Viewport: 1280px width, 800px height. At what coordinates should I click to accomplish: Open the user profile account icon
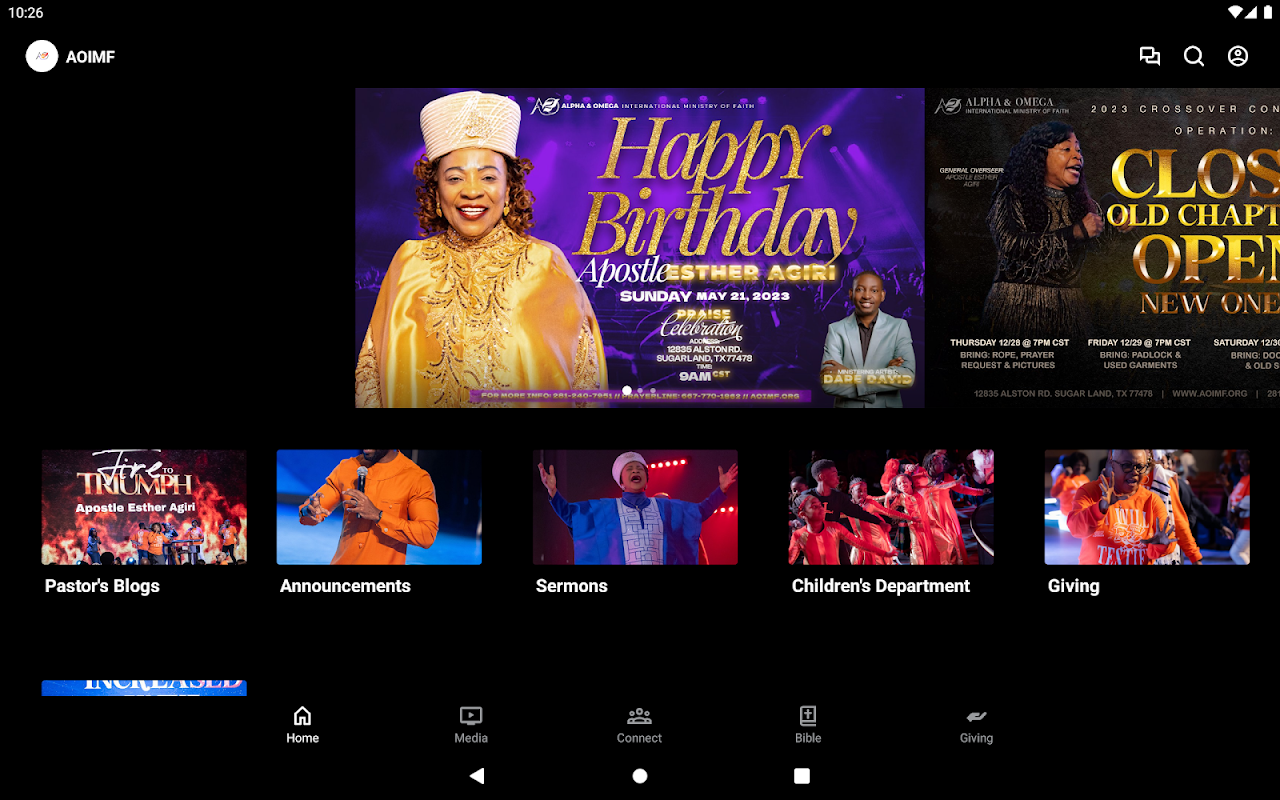click(x=1238, y=57)
